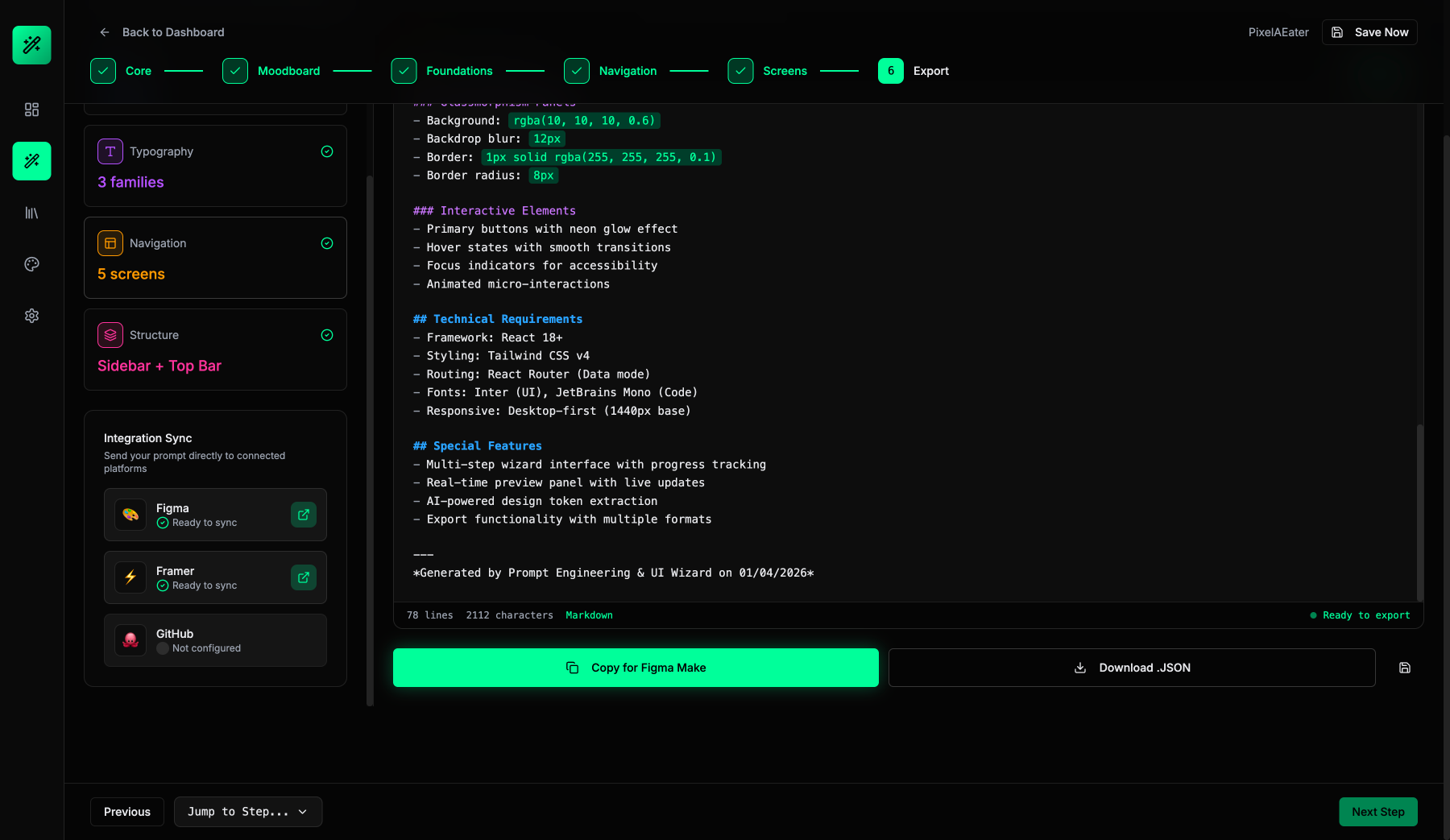Viewport: 1450px width, 840px height.
Task: Click the Foundations step checkmark box
Action: [x=404, y=71]
